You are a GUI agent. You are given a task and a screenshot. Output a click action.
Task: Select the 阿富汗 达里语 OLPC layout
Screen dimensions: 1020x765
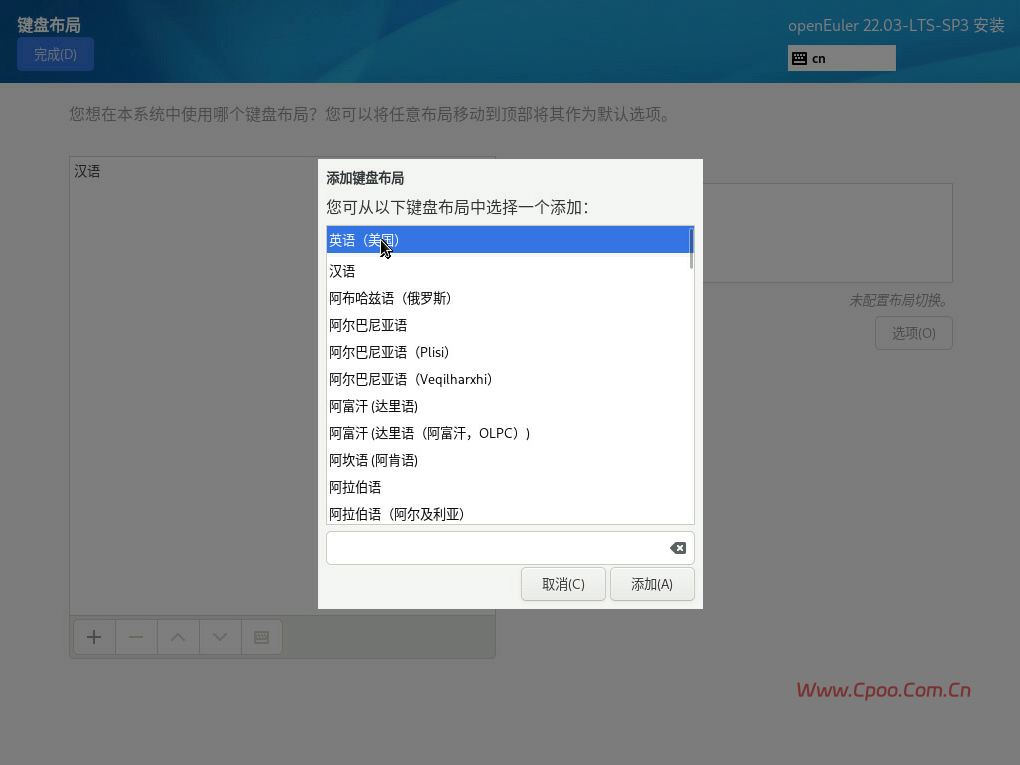click(509, 433)
